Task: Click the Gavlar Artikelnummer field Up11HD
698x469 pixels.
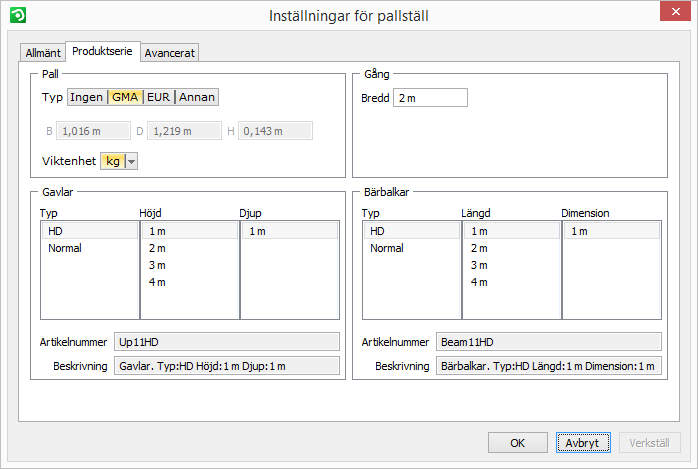Action: click(227, 341)
